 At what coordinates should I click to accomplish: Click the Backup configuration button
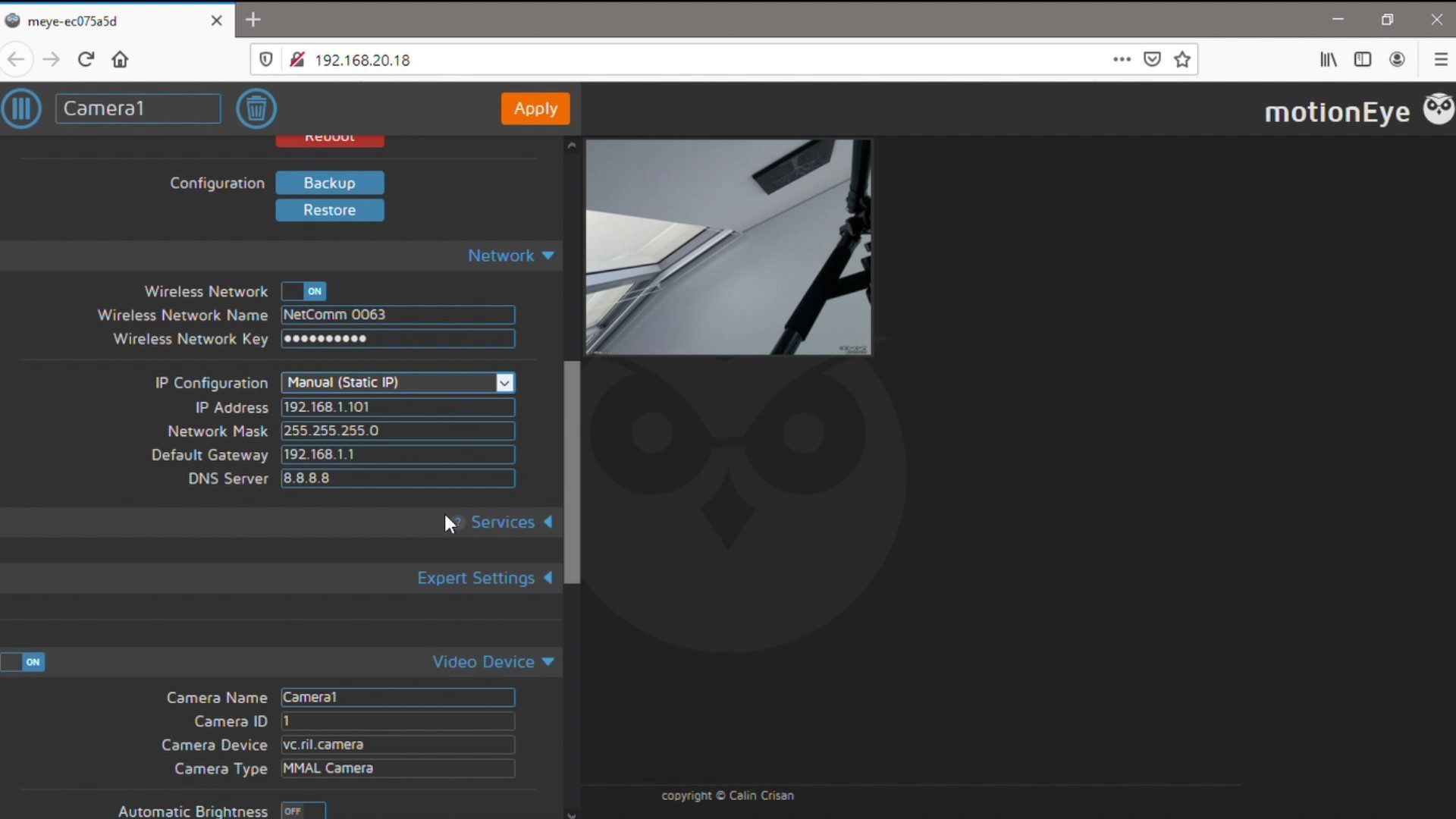point(329,183)
